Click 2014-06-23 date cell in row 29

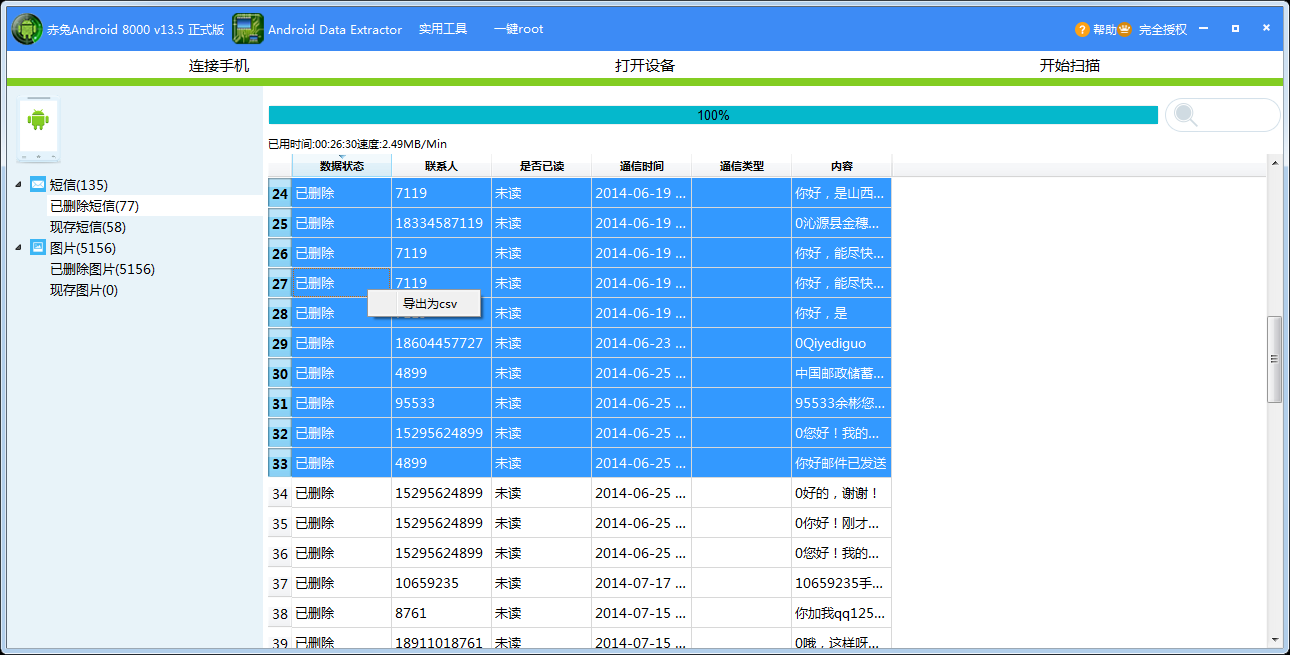(x=642, y=343)
